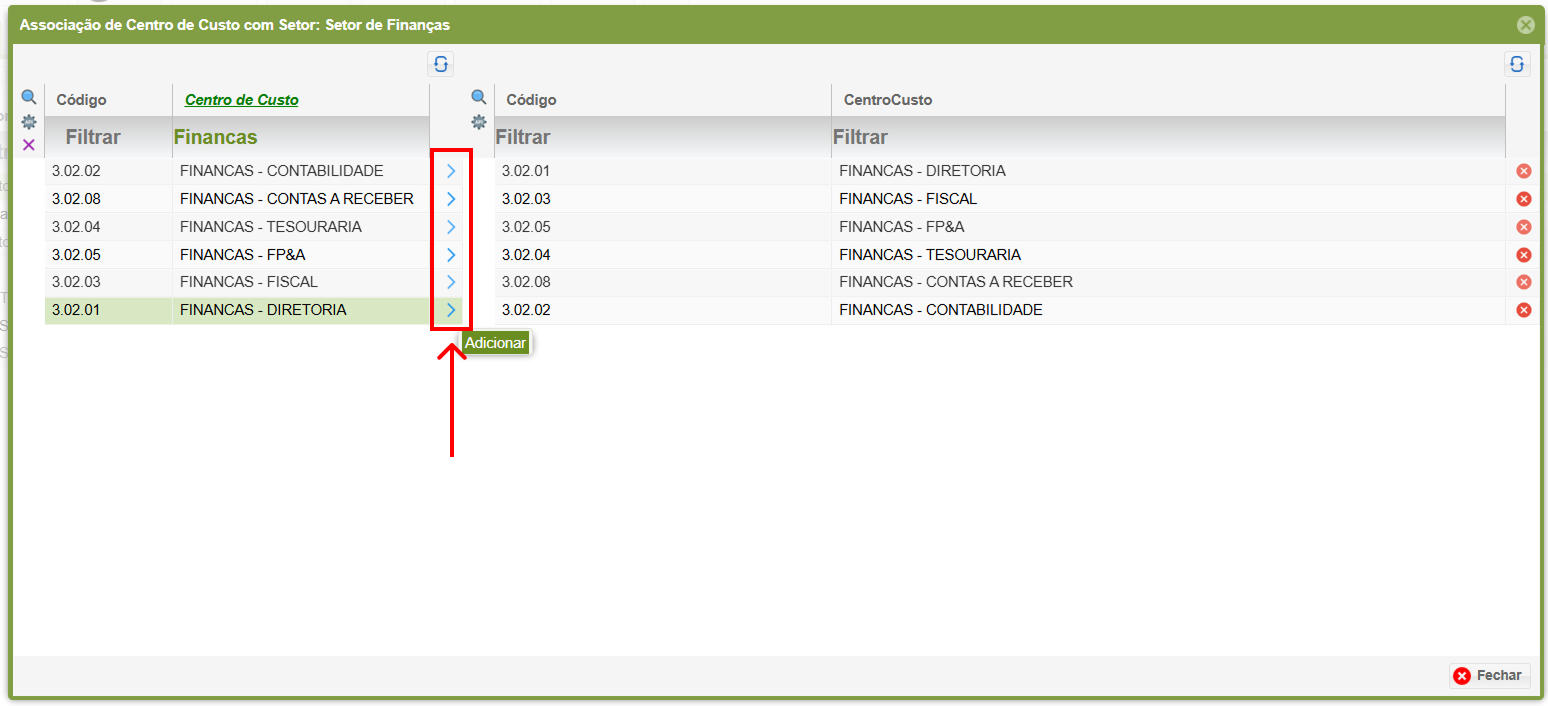Click the right CentroCusto filter field
Viewport: 1548px width, 706px height.
(1167, 137)
